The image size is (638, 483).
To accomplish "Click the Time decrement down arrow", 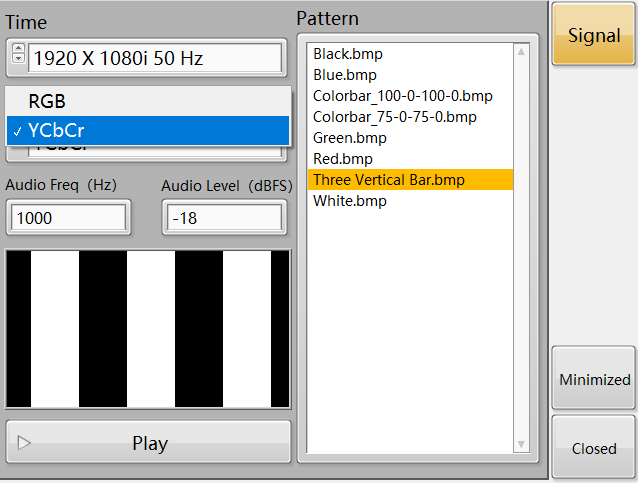I will tap(18, 60).
